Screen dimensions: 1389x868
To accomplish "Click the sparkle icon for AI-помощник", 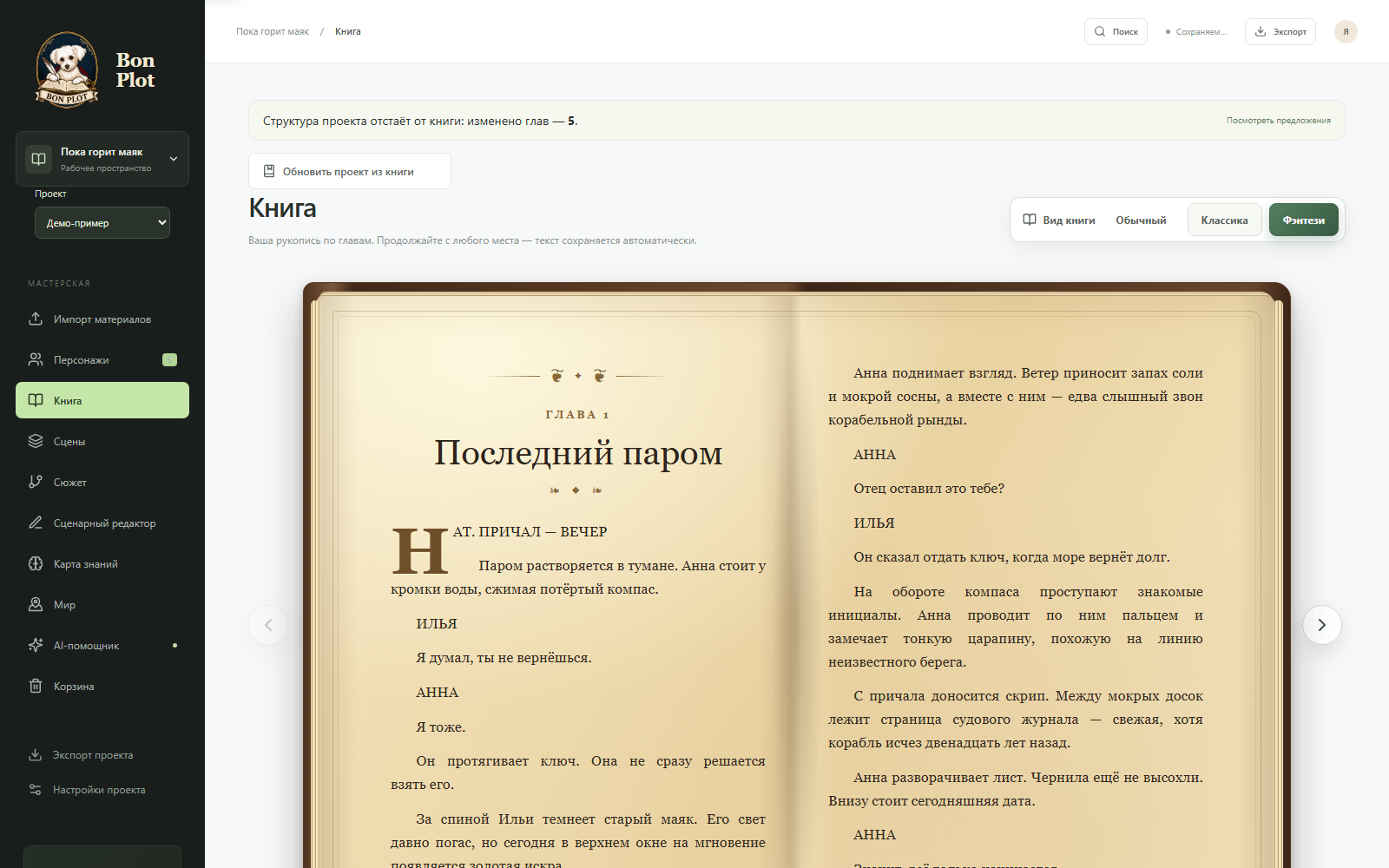I will point(36,645).
